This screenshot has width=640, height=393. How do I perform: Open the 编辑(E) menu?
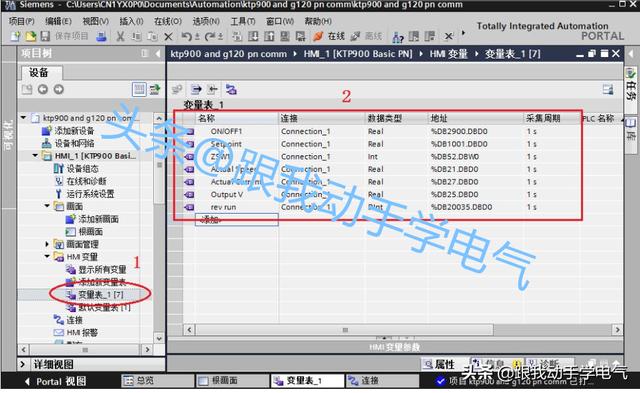tap(58, 21)
